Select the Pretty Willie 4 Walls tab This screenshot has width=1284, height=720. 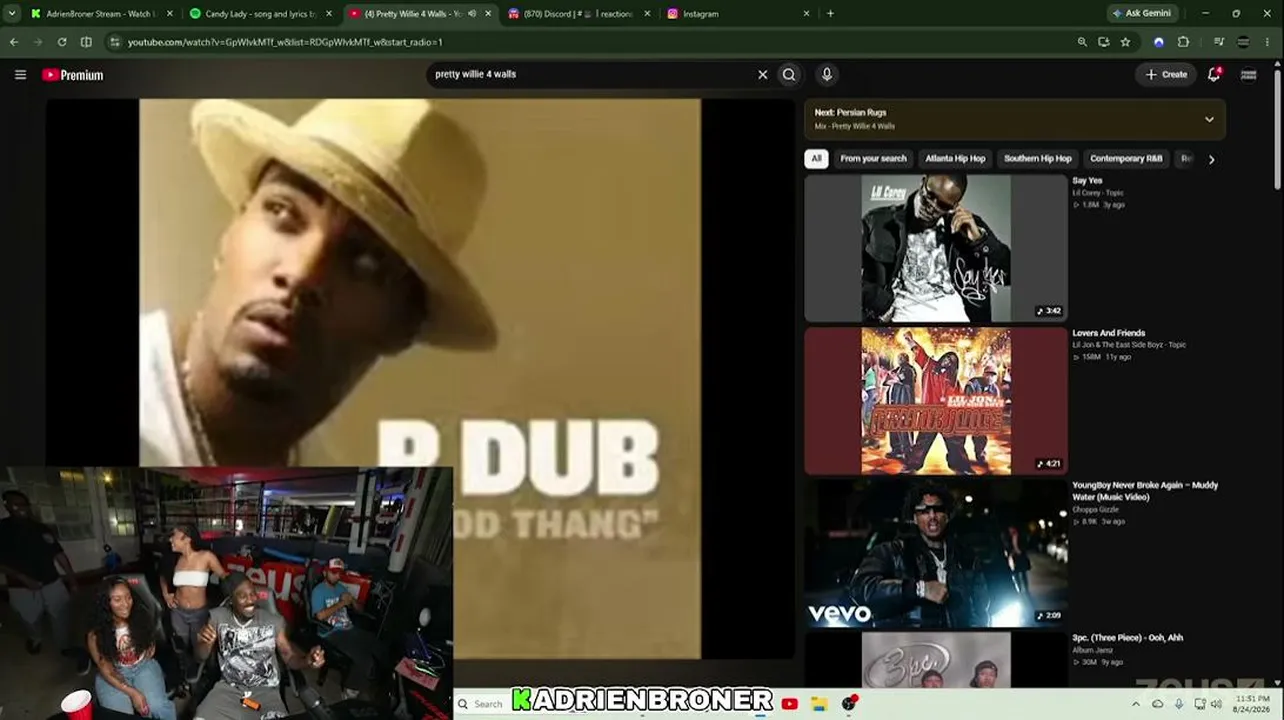pos(420,14)
